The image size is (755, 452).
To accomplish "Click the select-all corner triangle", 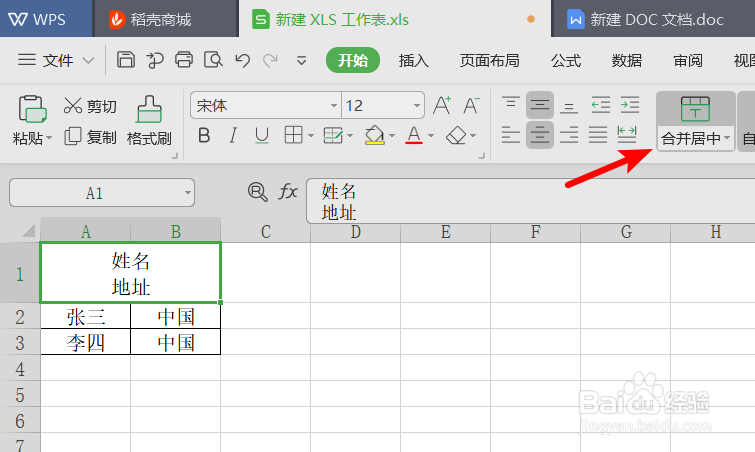I will (x=27, y=231).
